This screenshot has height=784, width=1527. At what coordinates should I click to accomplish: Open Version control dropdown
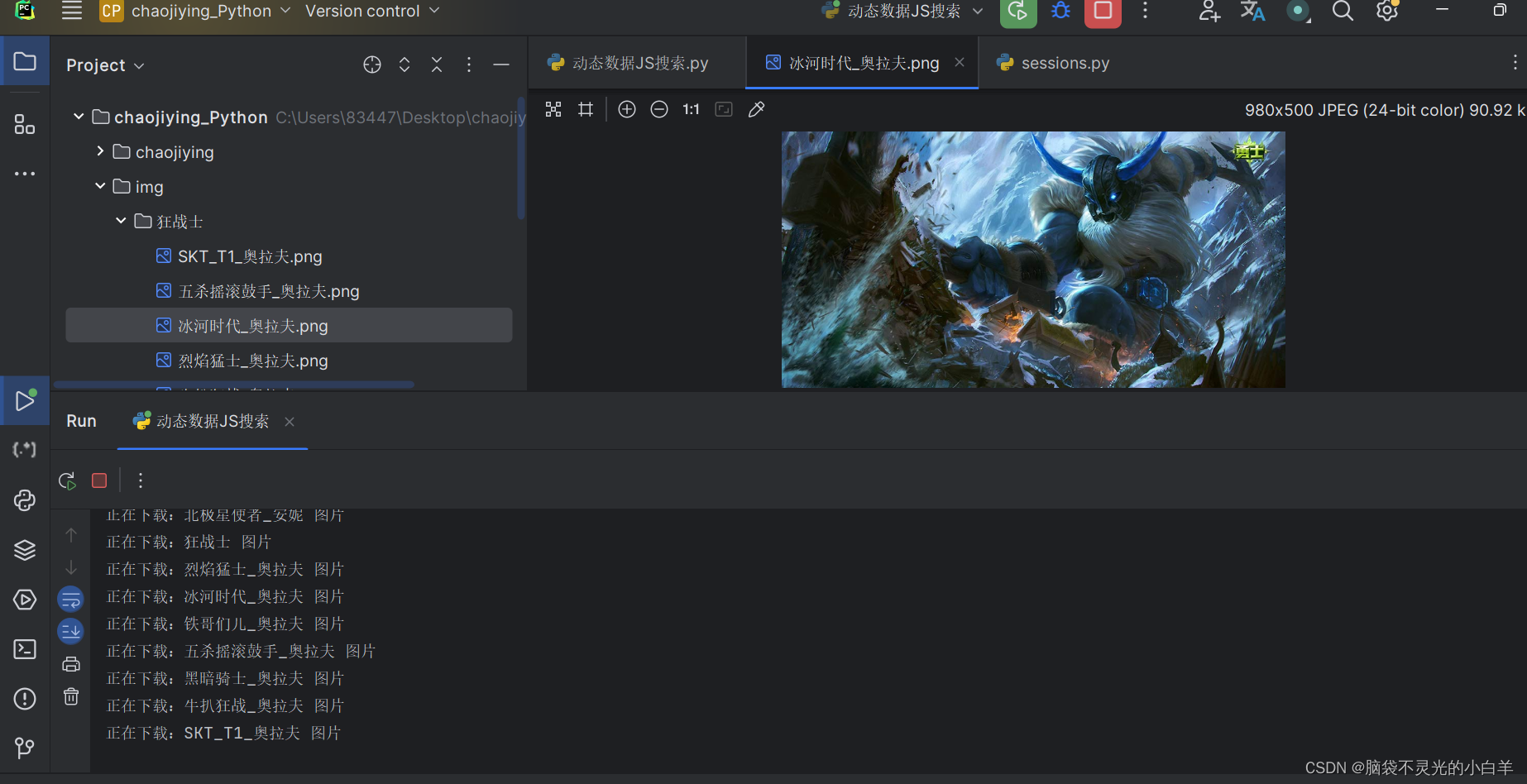click(x=372, y=11)
